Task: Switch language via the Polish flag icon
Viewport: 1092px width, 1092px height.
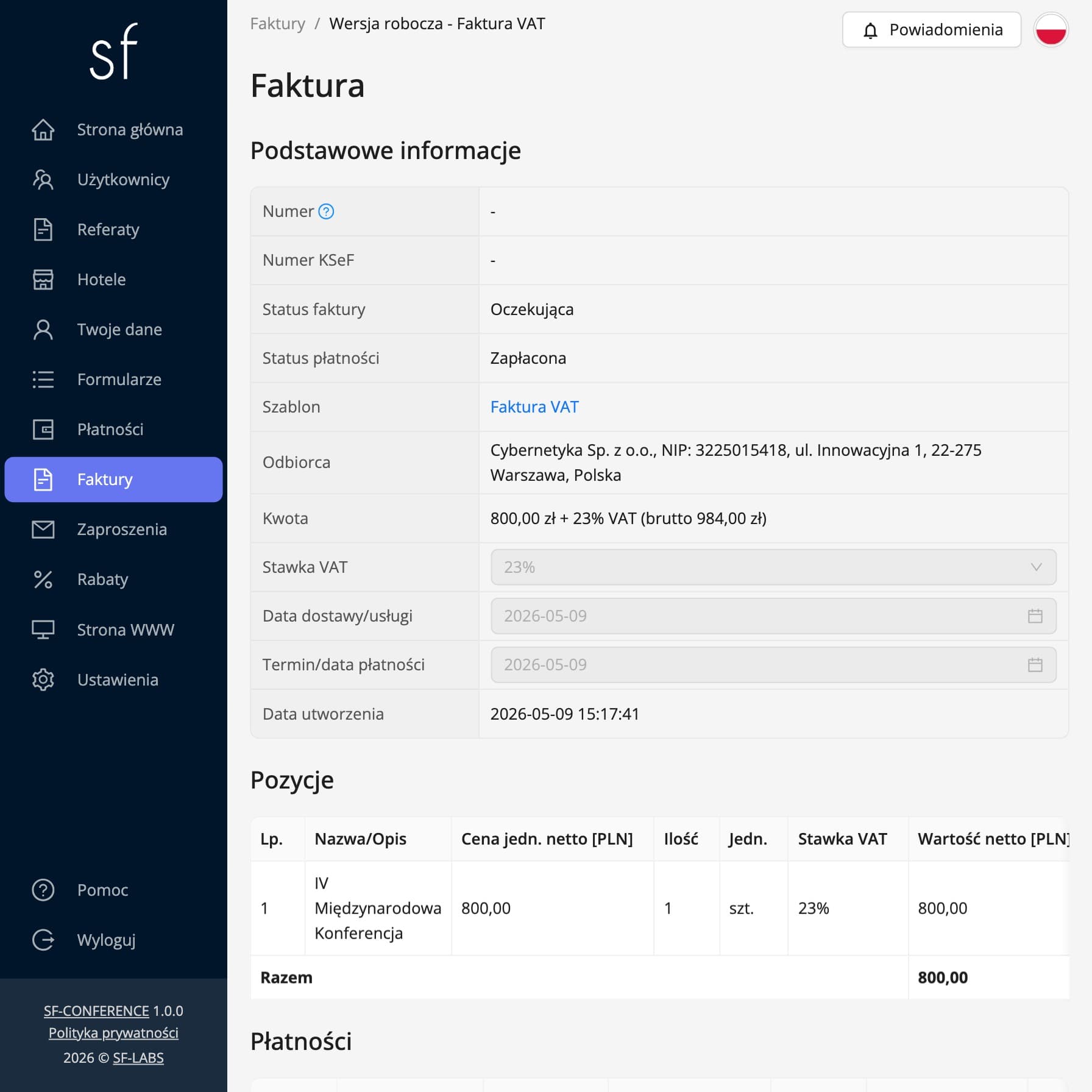Action: pos(1051,30)
